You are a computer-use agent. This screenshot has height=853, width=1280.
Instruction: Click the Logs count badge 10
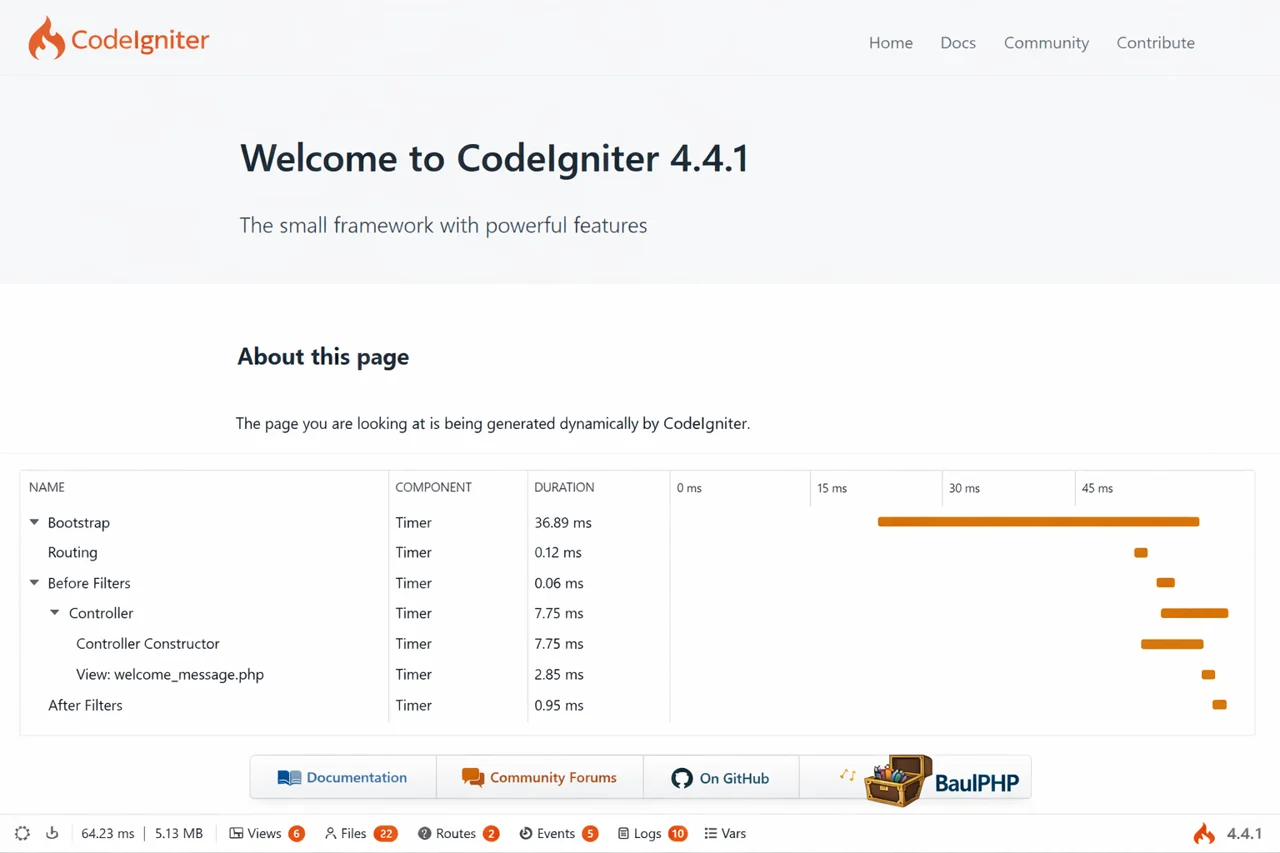pos(678,833)
